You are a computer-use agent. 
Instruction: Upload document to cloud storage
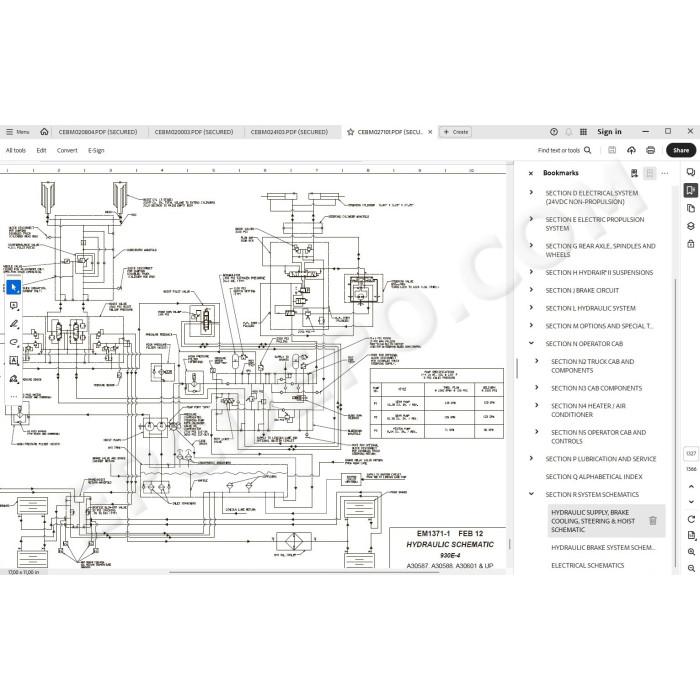[x=631, y=150]
